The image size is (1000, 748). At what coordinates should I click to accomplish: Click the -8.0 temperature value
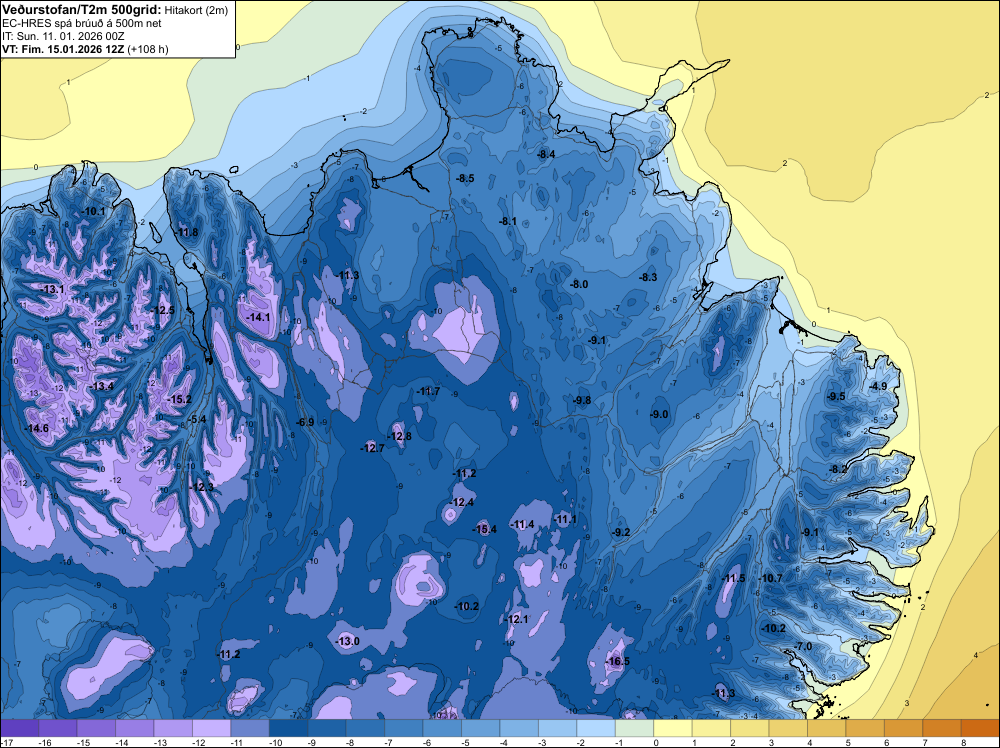[578, 284]
